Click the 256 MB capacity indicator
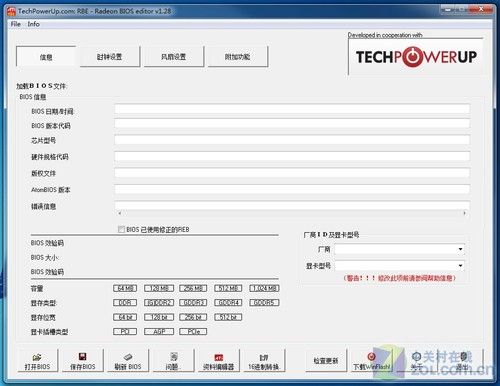This screenshot has height=386, width=500. click(x=193, y=288)
